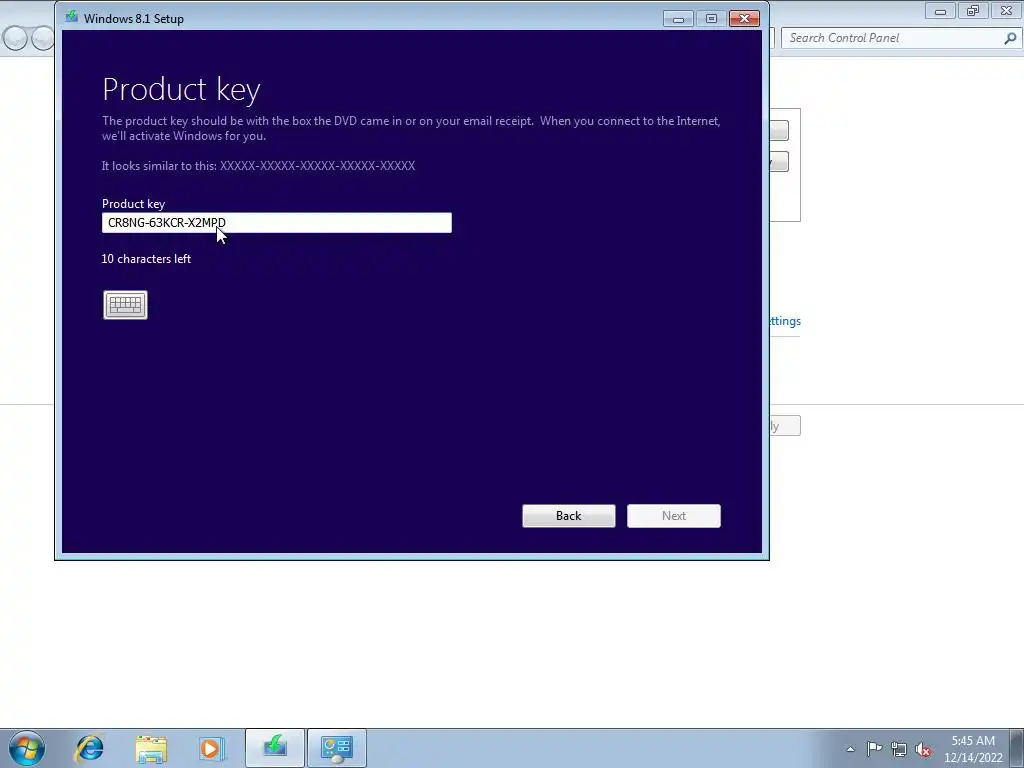Open network status tray icon

click(x=899, y=750)
